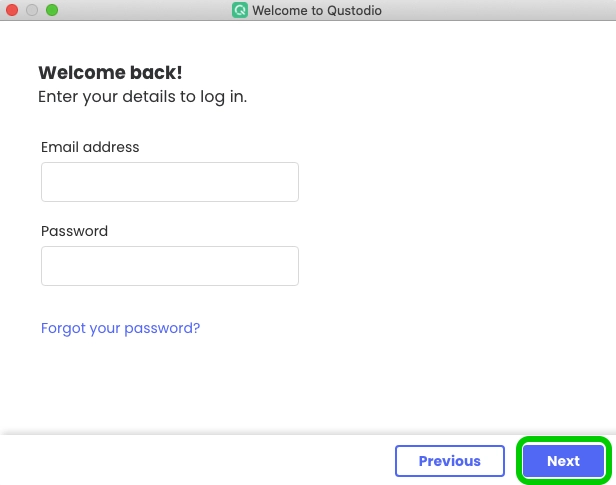Image resolution: width=616 pixels, height=485 pixels.
Task: Submit login using the blue Next button
Action: tap(563, 461)
